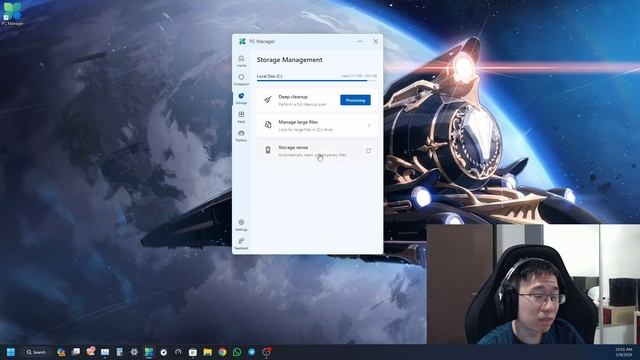
Task: Open the Toolbox section in sidebar
Action: 241,136
